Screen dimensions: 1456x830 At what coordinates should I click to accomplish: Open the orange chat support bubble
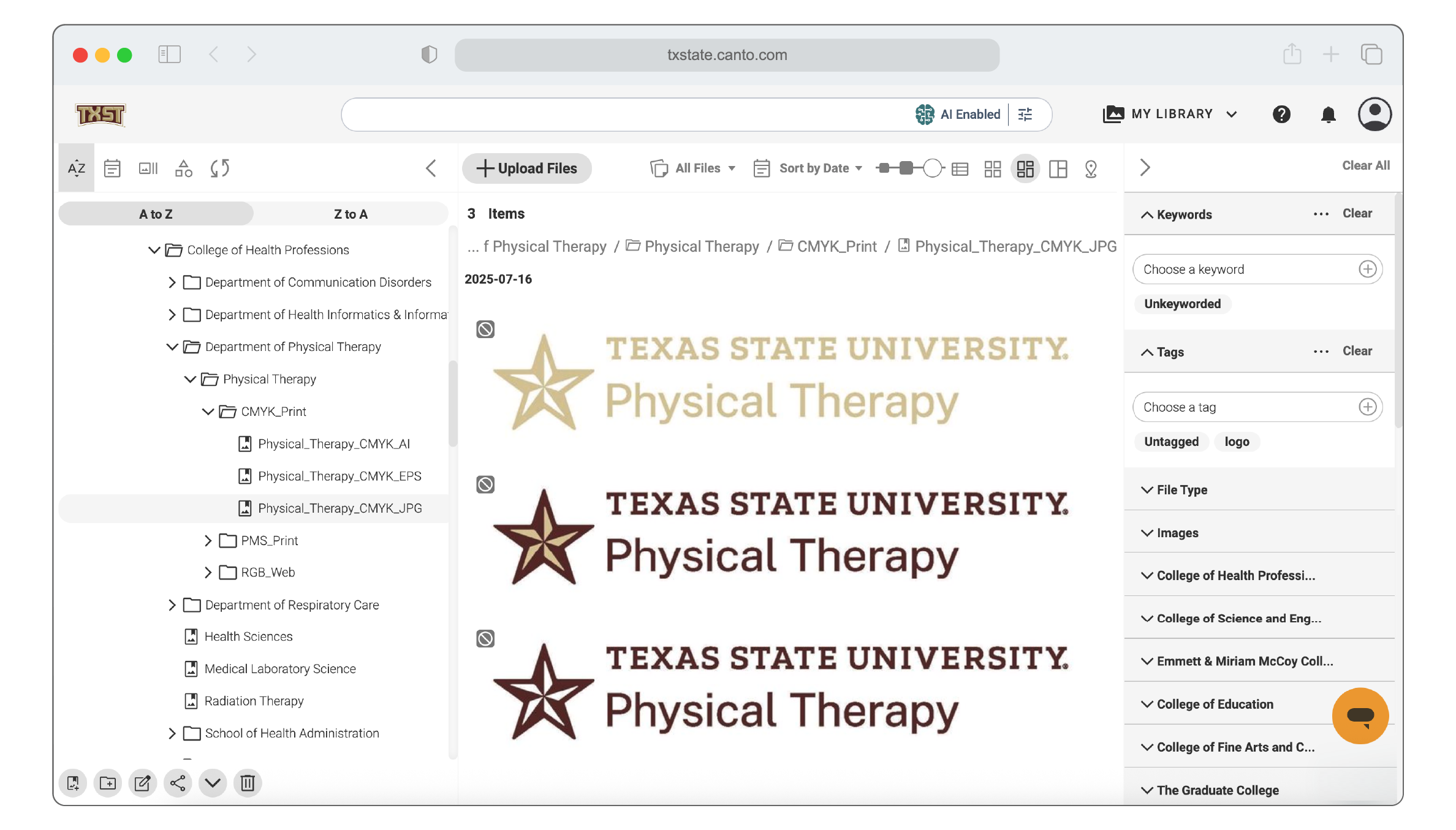[1360, 715]
